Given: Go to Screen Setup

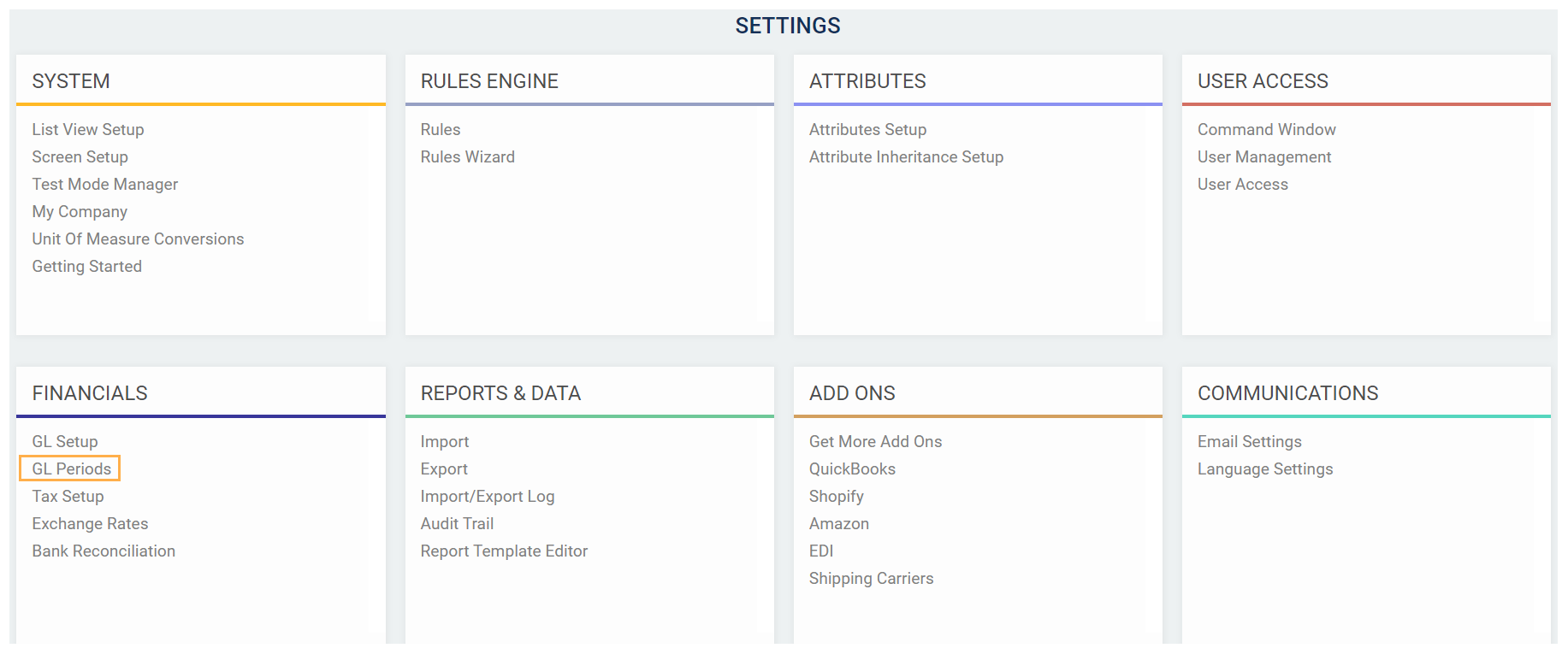Looking at the screenshot, I should pyautogui.click(x=80, y=156).
